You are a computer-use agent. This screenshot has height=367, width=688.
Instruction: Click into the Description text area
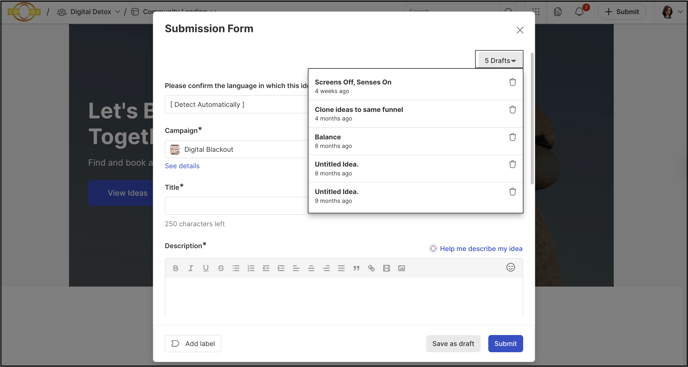coord(344,297)
